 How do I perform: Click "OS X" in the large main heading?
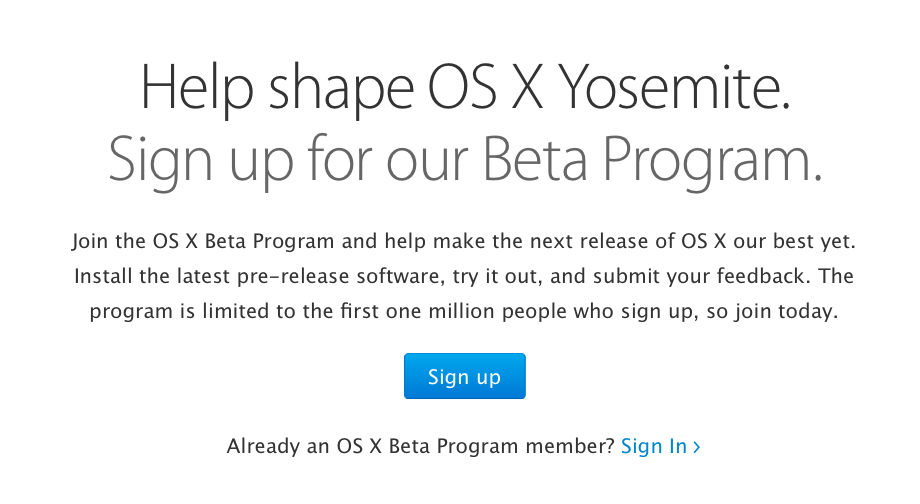tap(485, 88)
